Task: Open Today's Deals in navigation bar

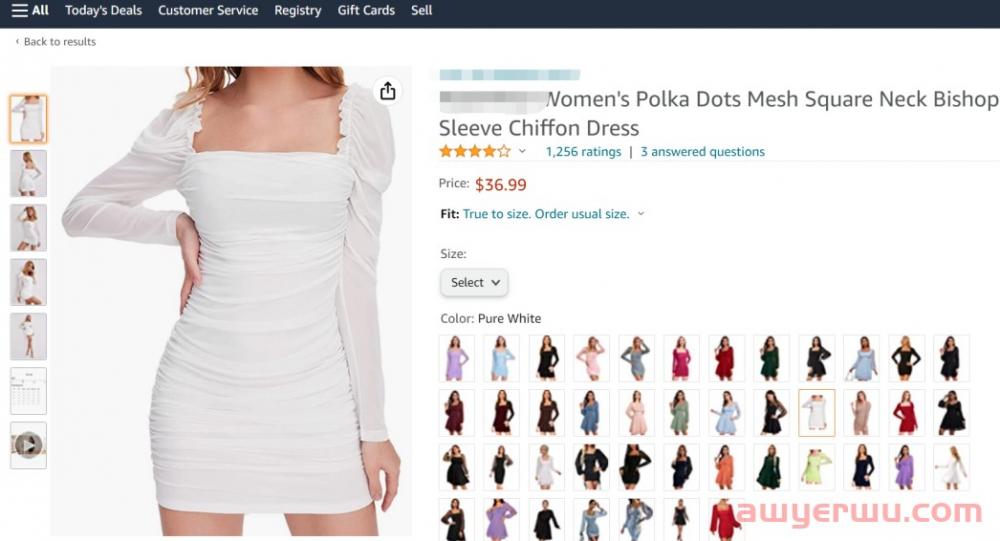Action: pyautogui.click(x=103, y=10)
